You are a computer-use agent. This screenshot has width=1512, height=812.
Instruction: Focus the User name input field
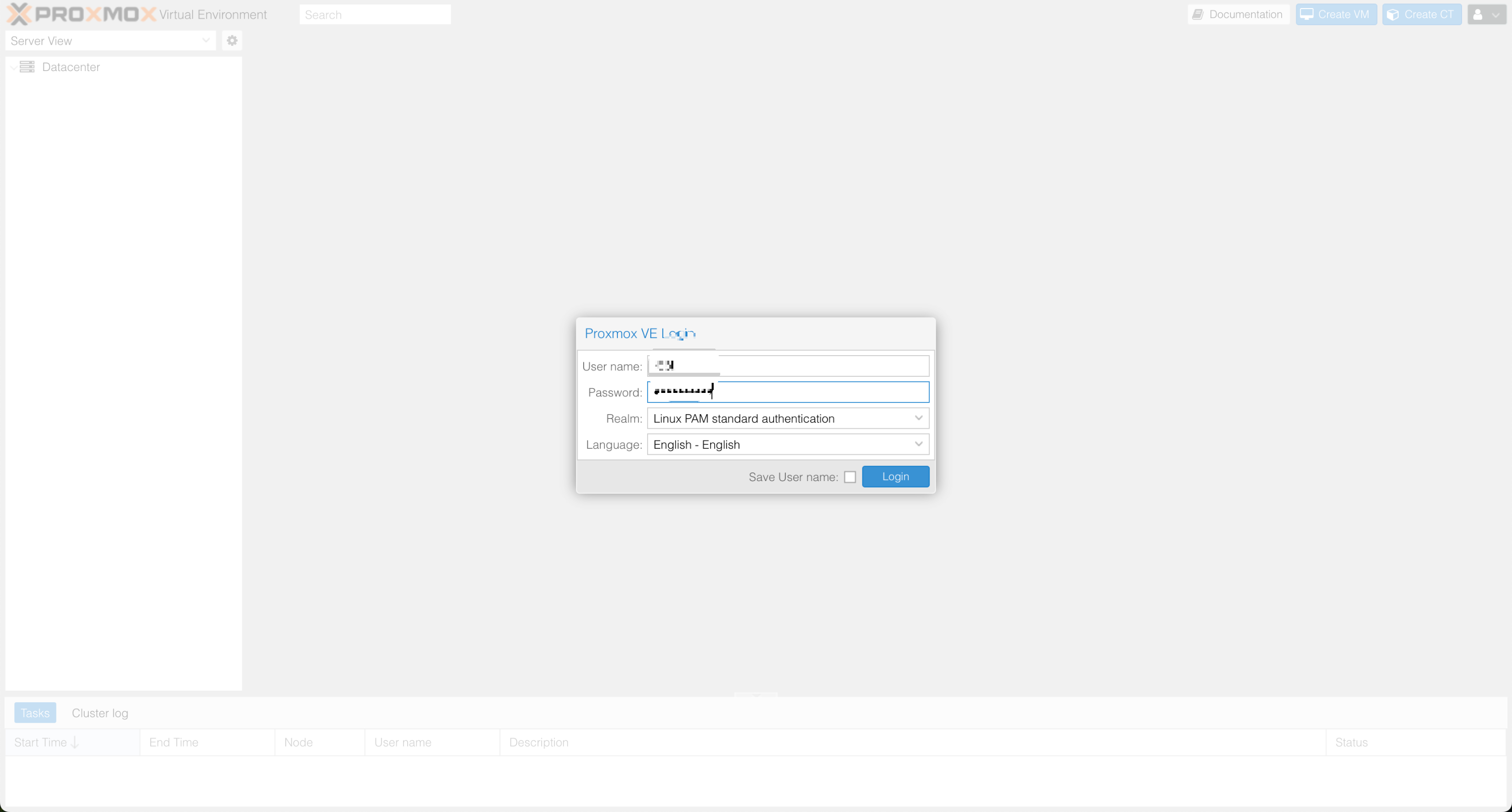[x=788, y=366]
